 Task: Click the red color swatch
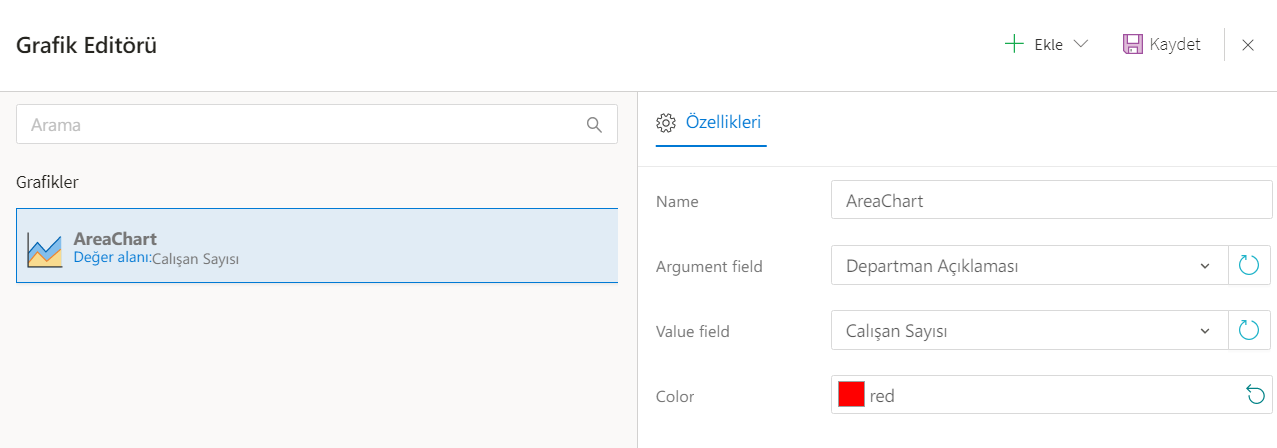click(851, 395)
